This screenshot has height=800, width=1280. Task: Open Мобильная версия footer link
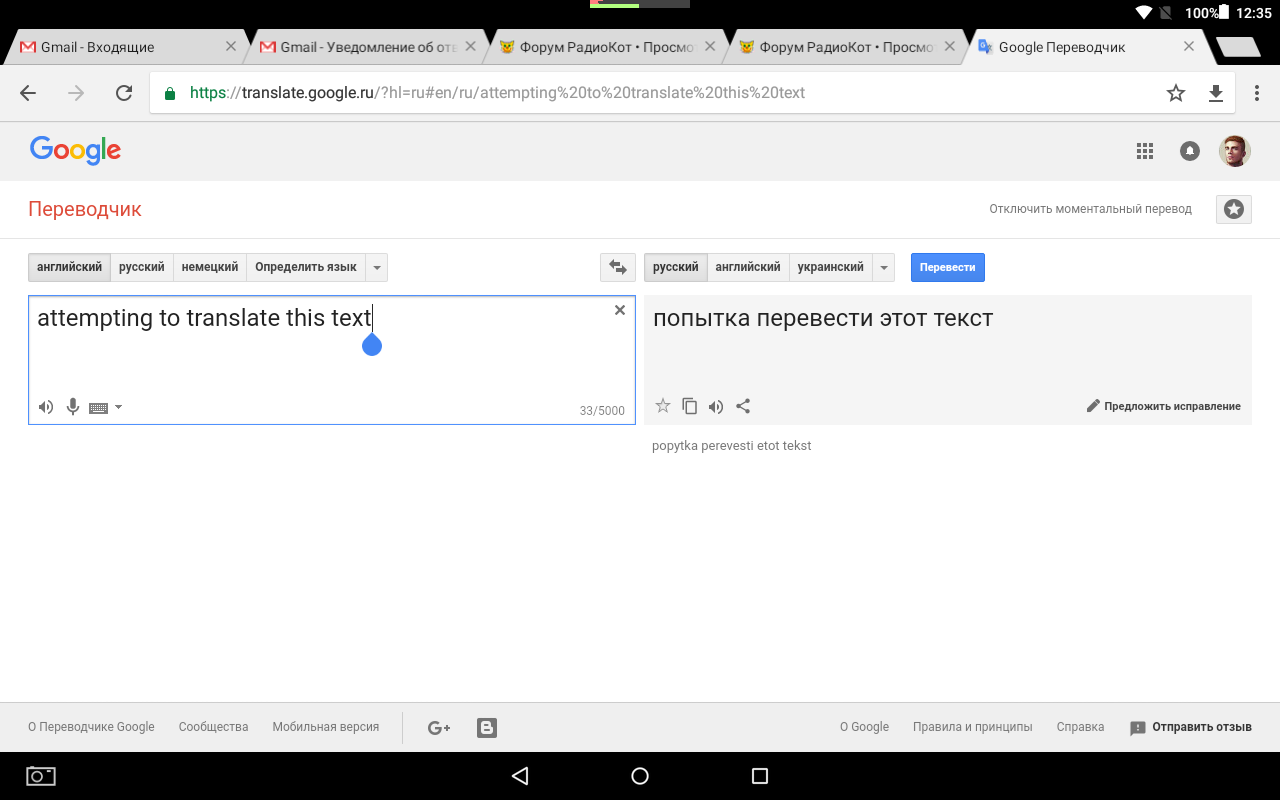(326, 727)
